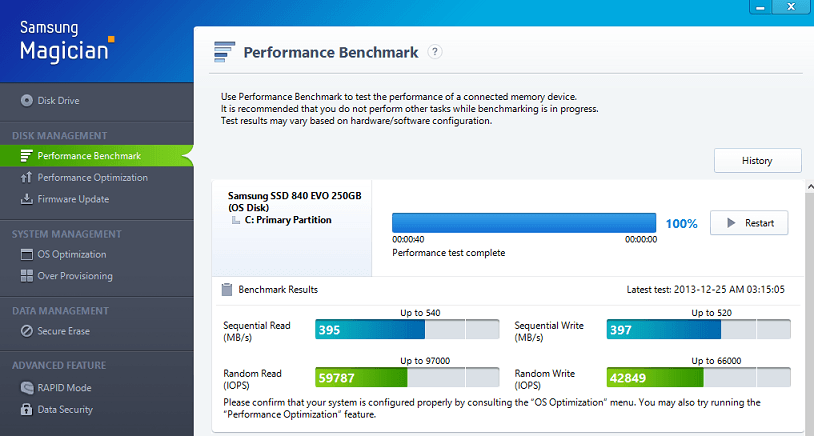Click the Over Provisioning icon
The image size is (814, 436).
tap(28, 276)
